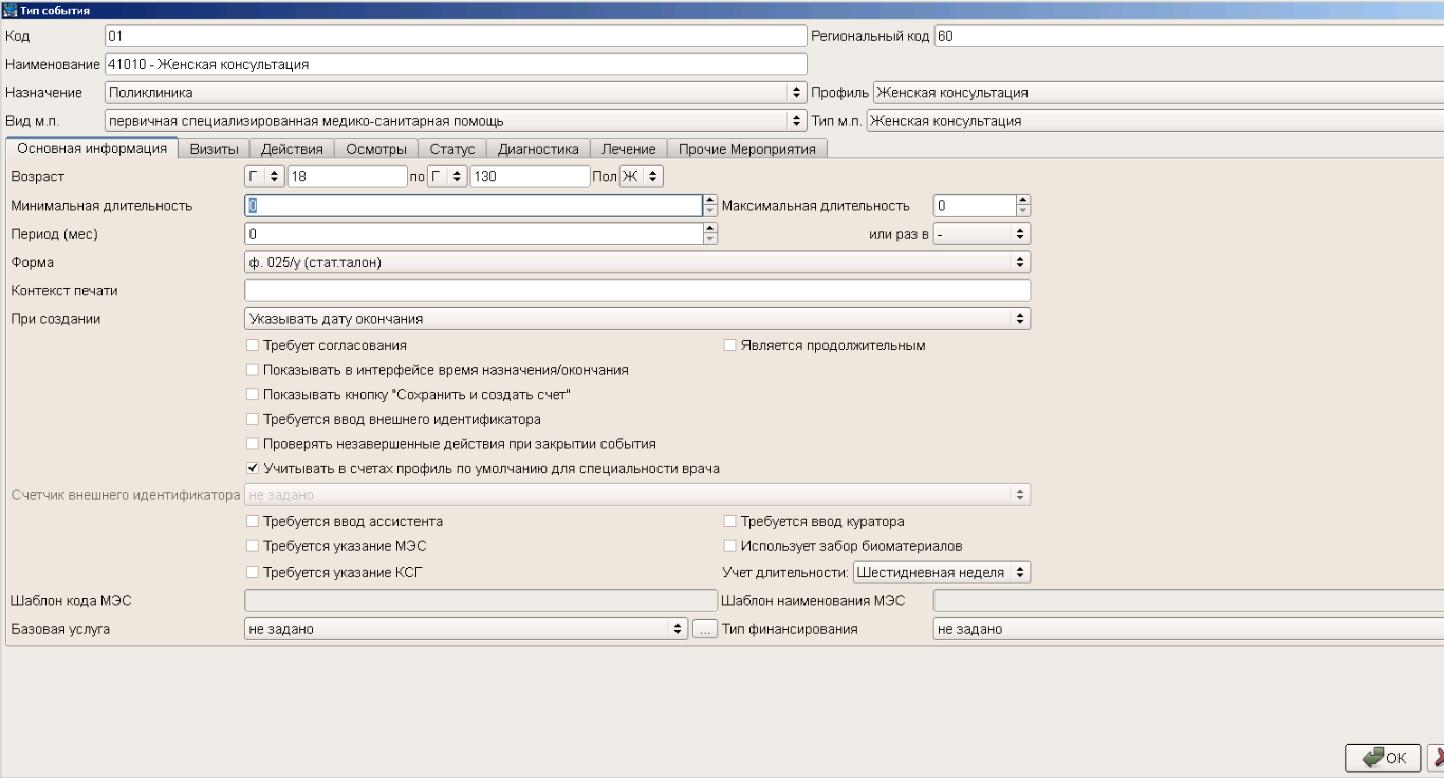
Task: Focus the Контекст печати input field
Action: coord(637,291)
